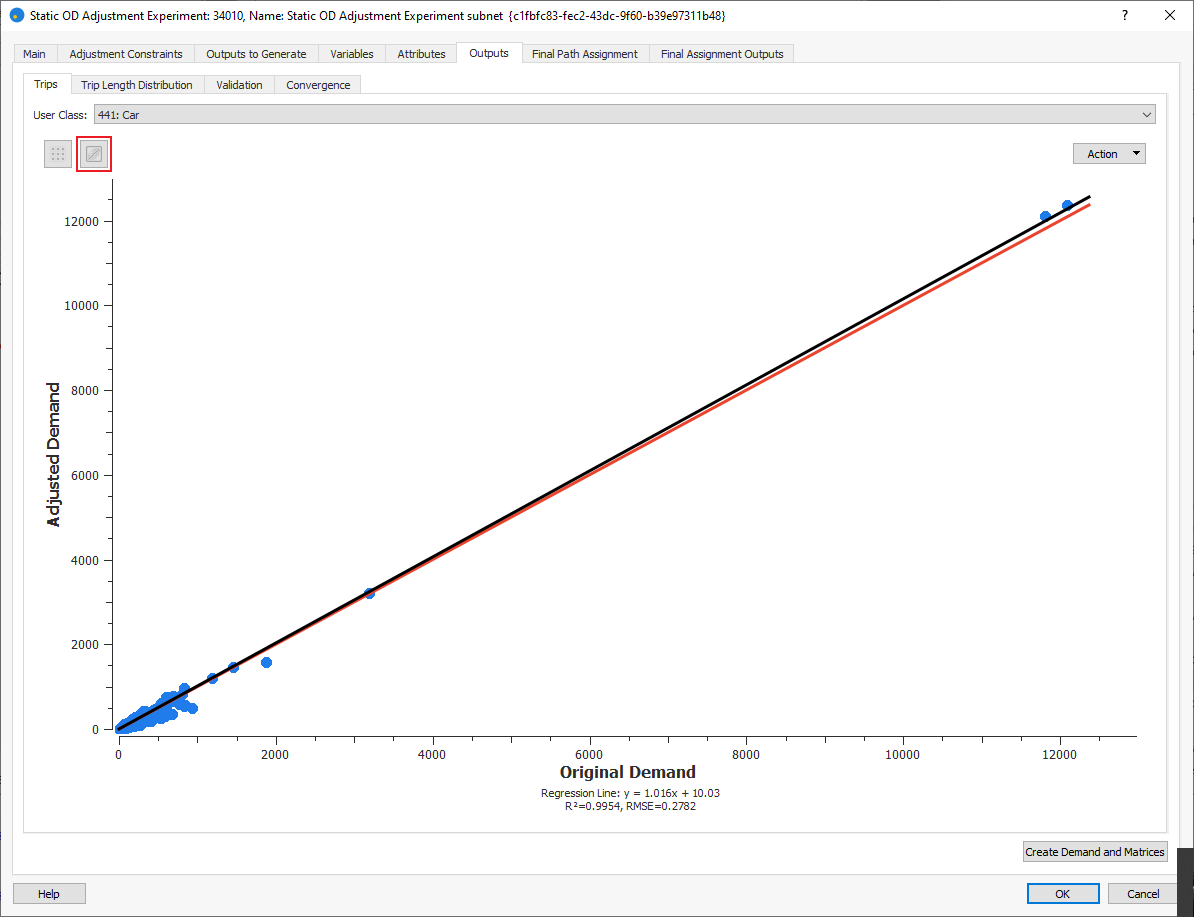The width and height of the screenshot is (1194, 917).
Task: Click the Aimsun app icon in title bar
Action: [16, 16]
